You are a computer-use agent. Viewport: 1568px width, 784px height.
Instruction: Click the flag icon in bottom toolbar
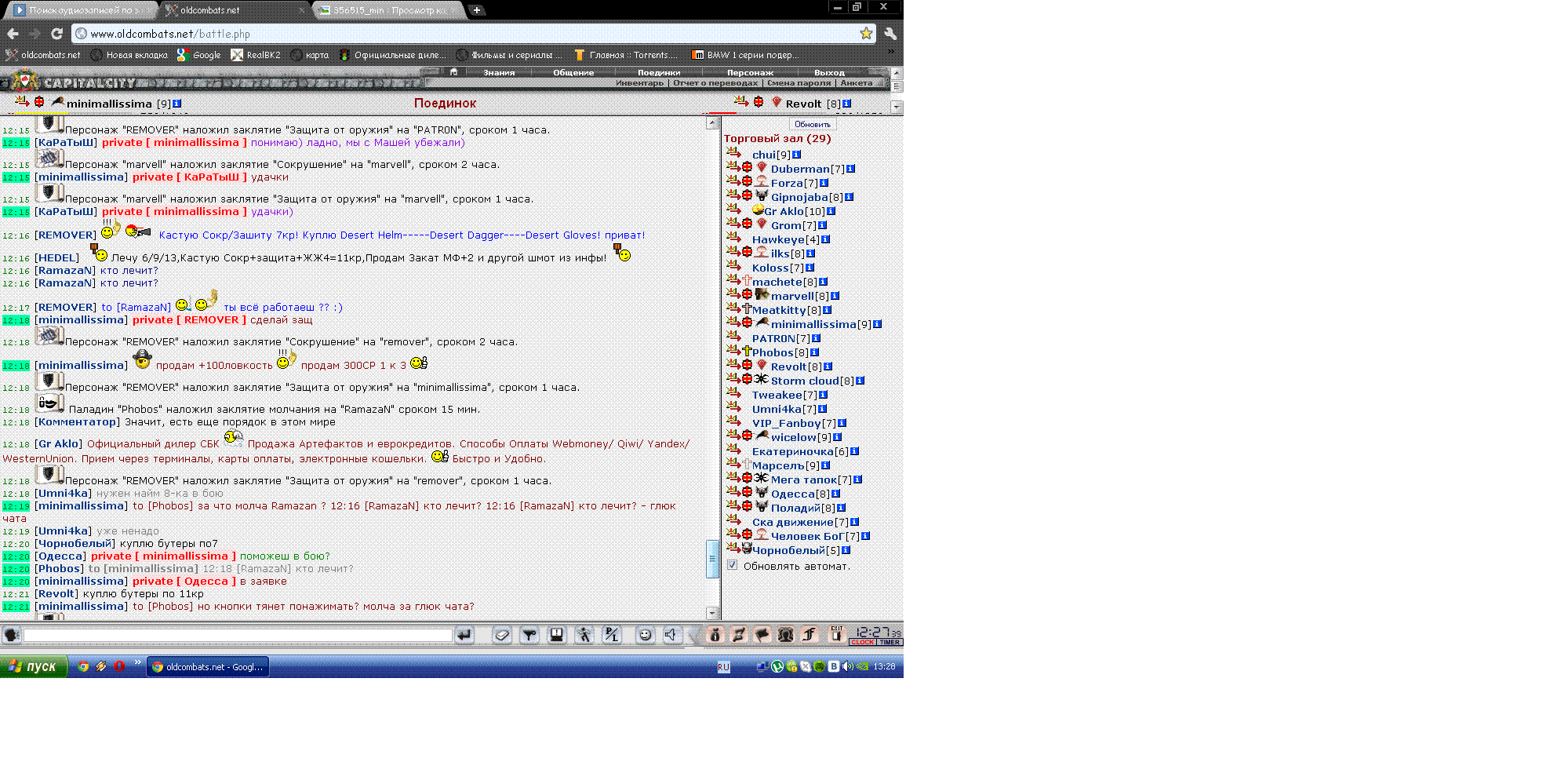[x=762, y=635]
